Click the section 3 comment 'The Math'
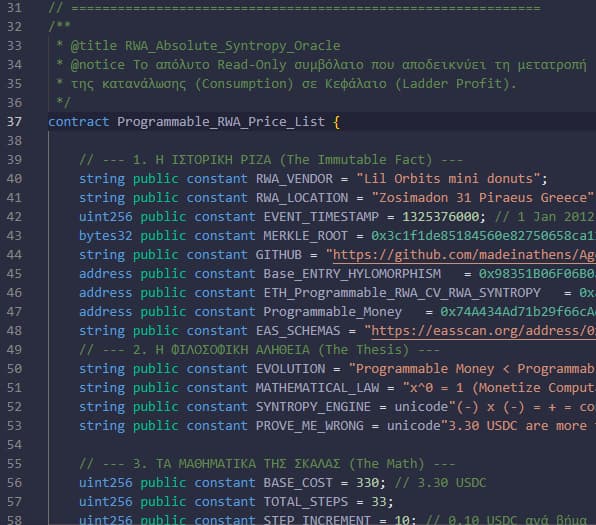The width and height of the screenshot is (596, 525). click(386, 464)
